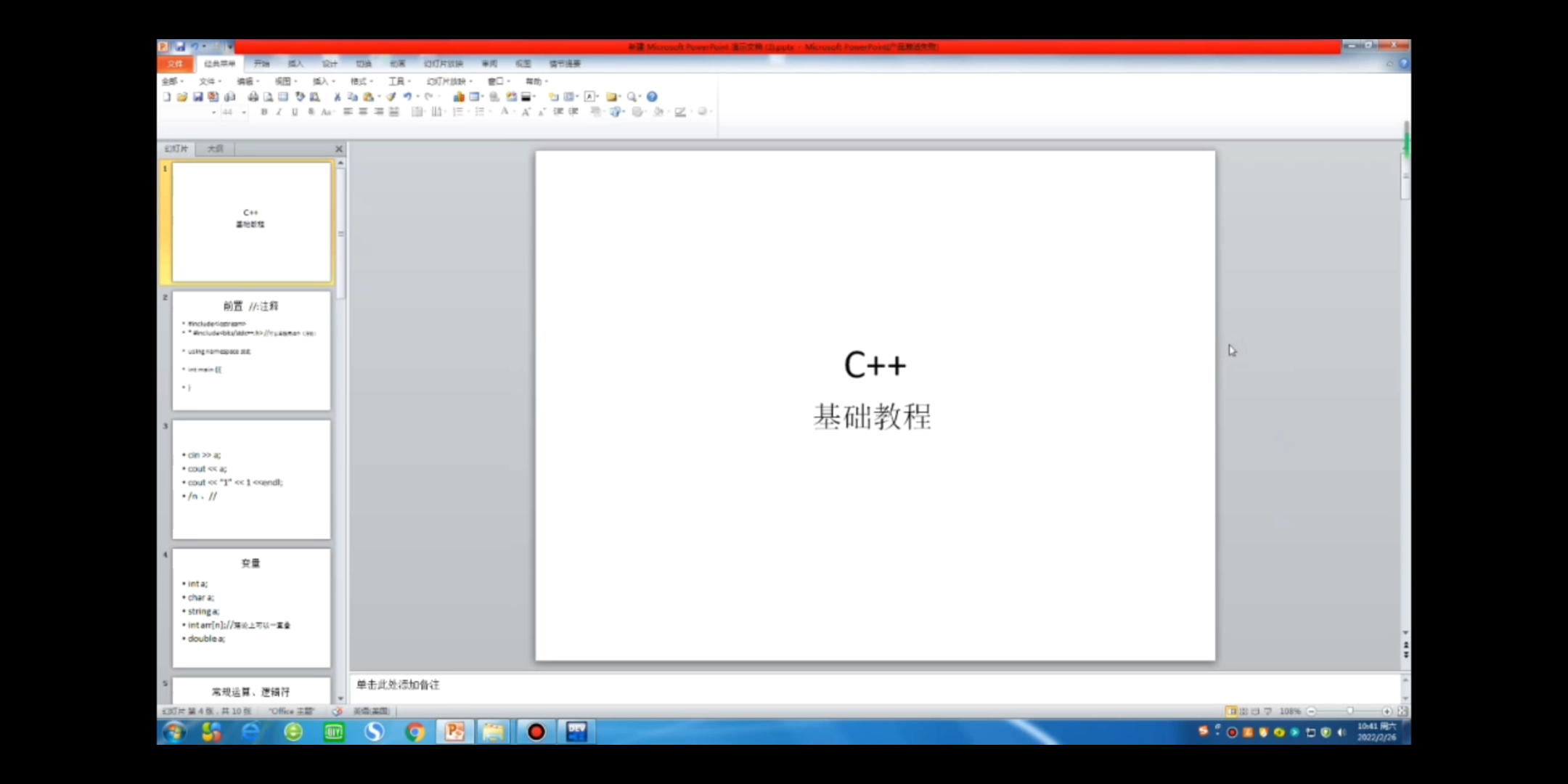Click the red record button in taskbar
The height and width of the screenshot is (784, 1568).
point(536,732)
